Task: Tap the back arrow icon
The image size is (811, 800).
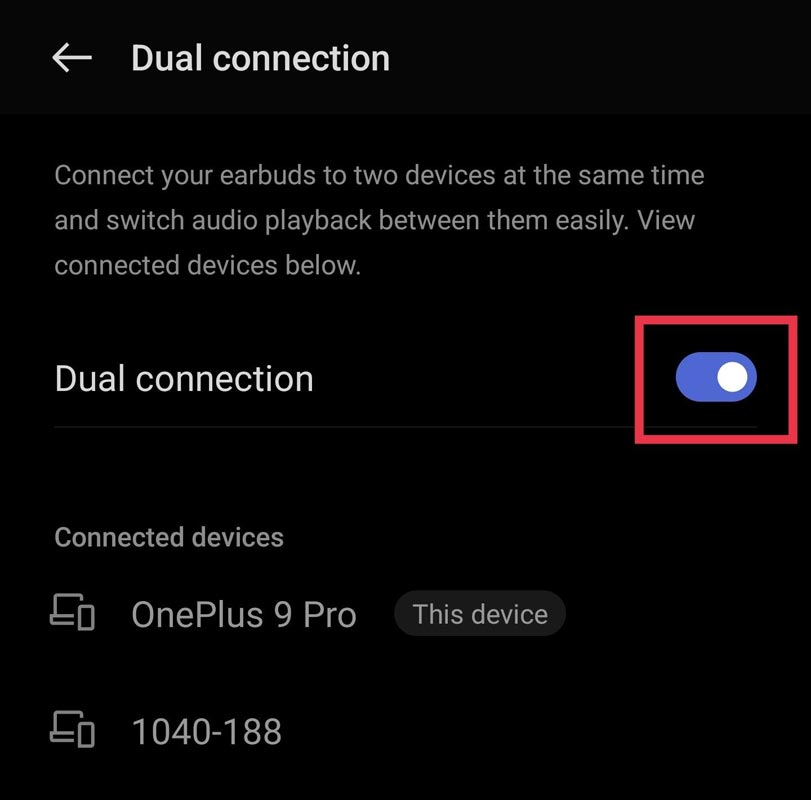Action: [72, 57]
